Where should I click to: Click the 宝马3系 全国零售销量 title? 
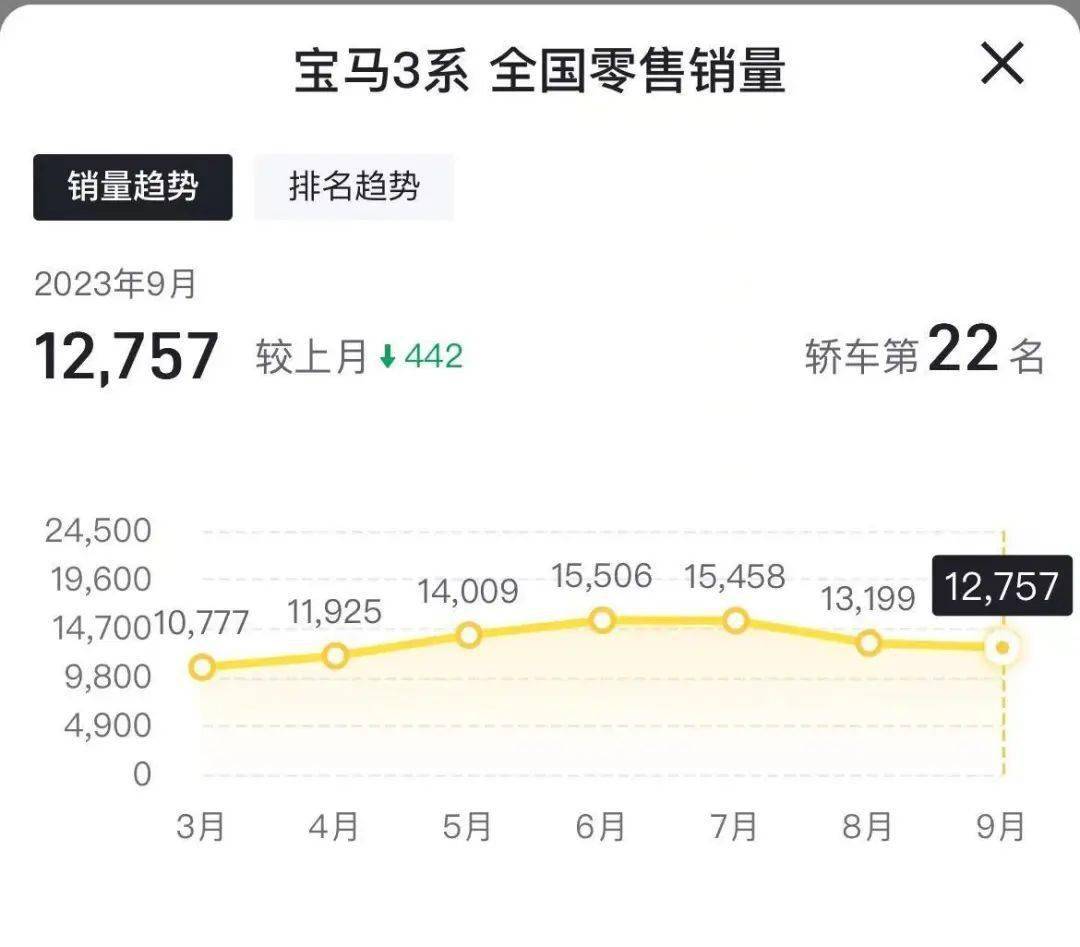[540, 70]
